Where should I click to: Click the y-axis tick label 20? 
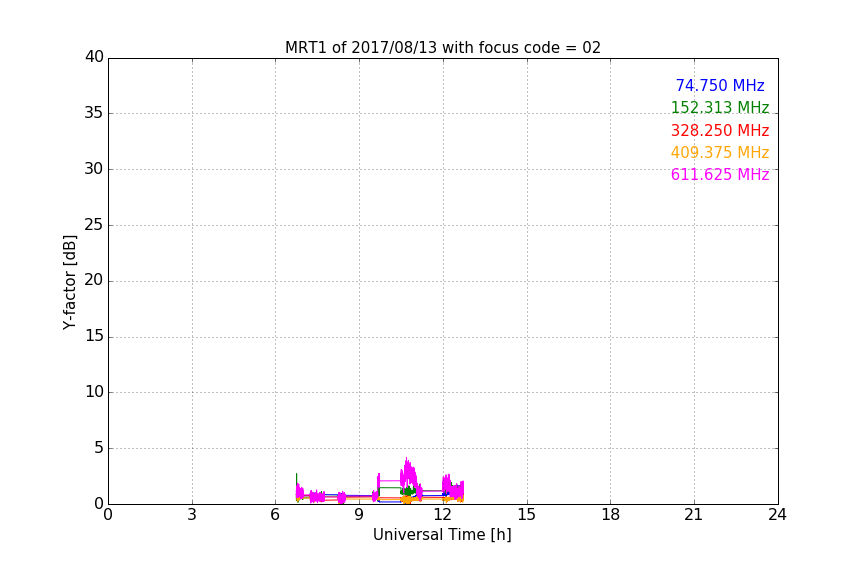click(x=94, y=280)
